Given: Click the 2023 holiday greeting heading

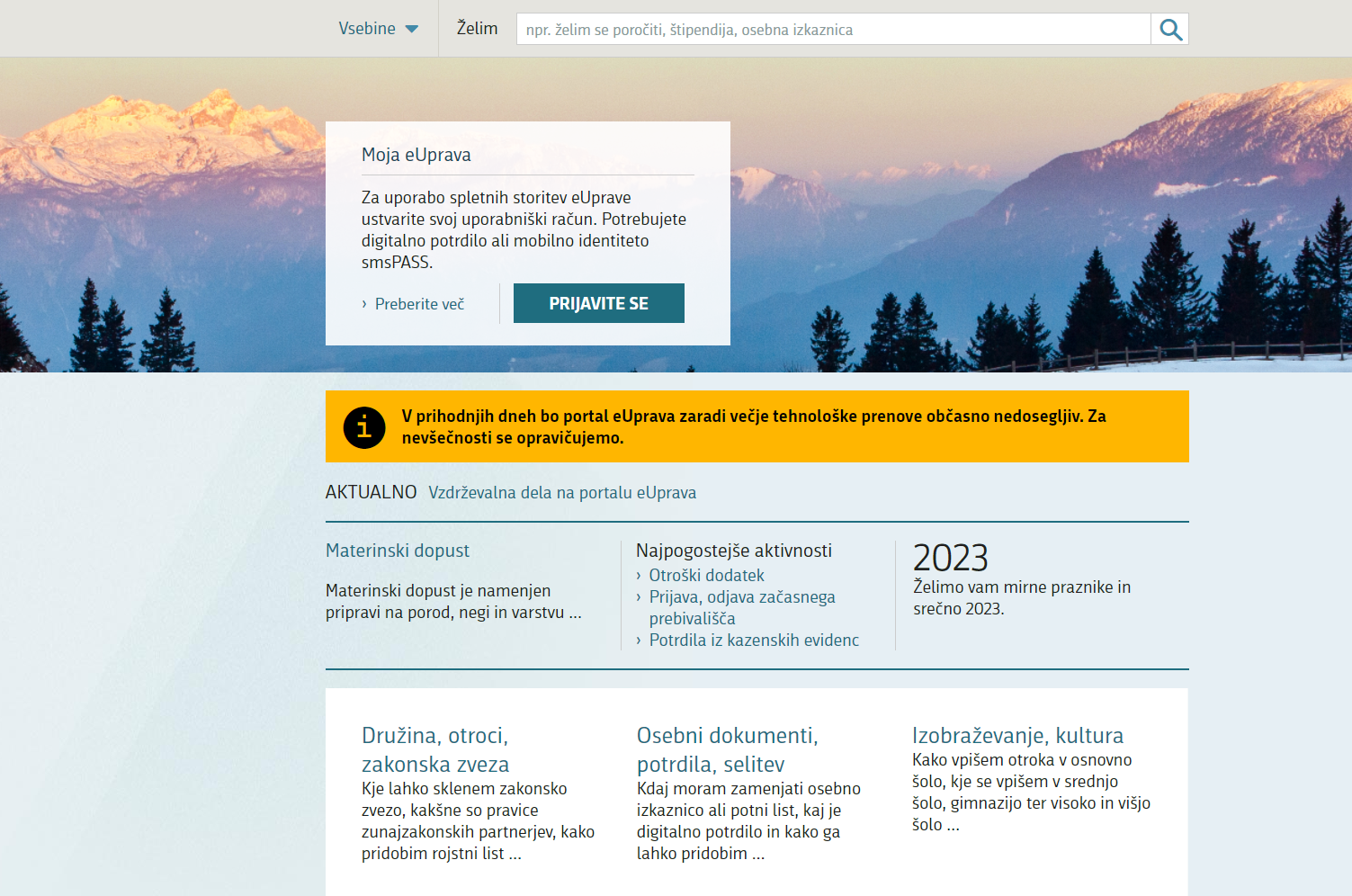Looking at the screenshot, I should pos(950,559).
